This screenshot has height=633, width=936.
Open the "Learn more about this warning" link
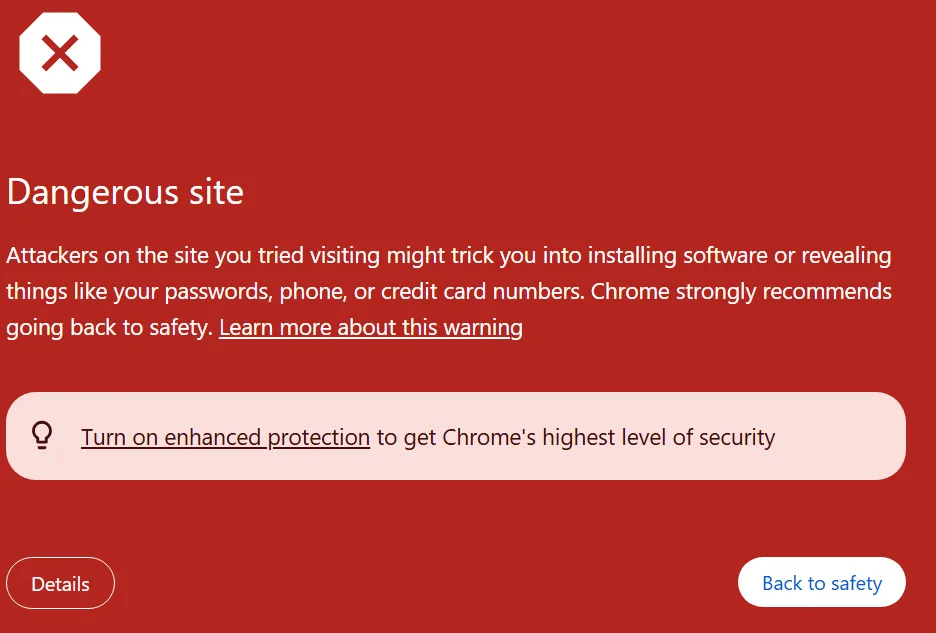(370, 327)
